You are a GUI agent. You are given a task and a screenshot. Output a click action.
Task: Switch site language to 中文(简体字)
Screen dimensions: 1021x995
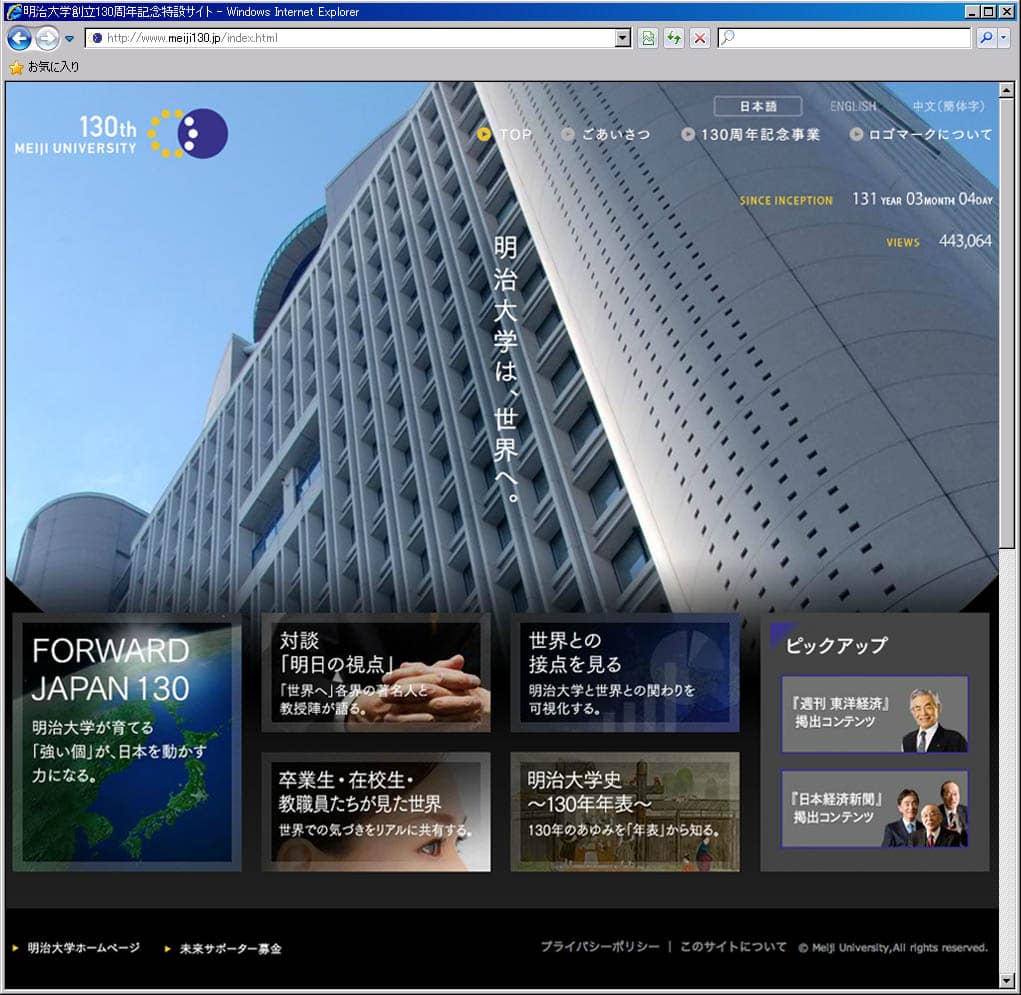pos(948,106)
